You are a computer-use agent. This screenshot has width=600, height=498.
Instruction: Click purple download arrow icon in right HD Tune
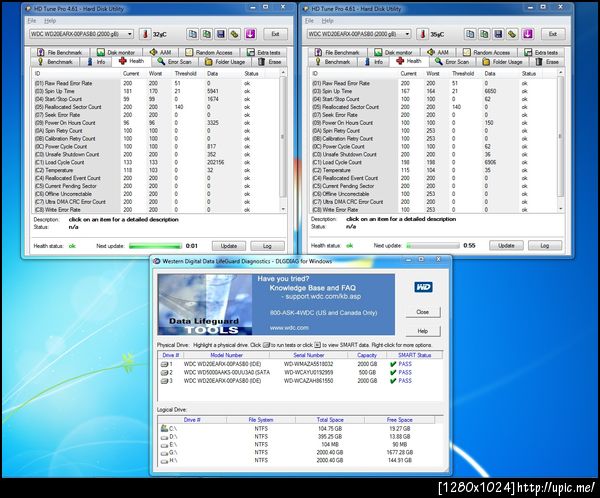coord(528,34)
